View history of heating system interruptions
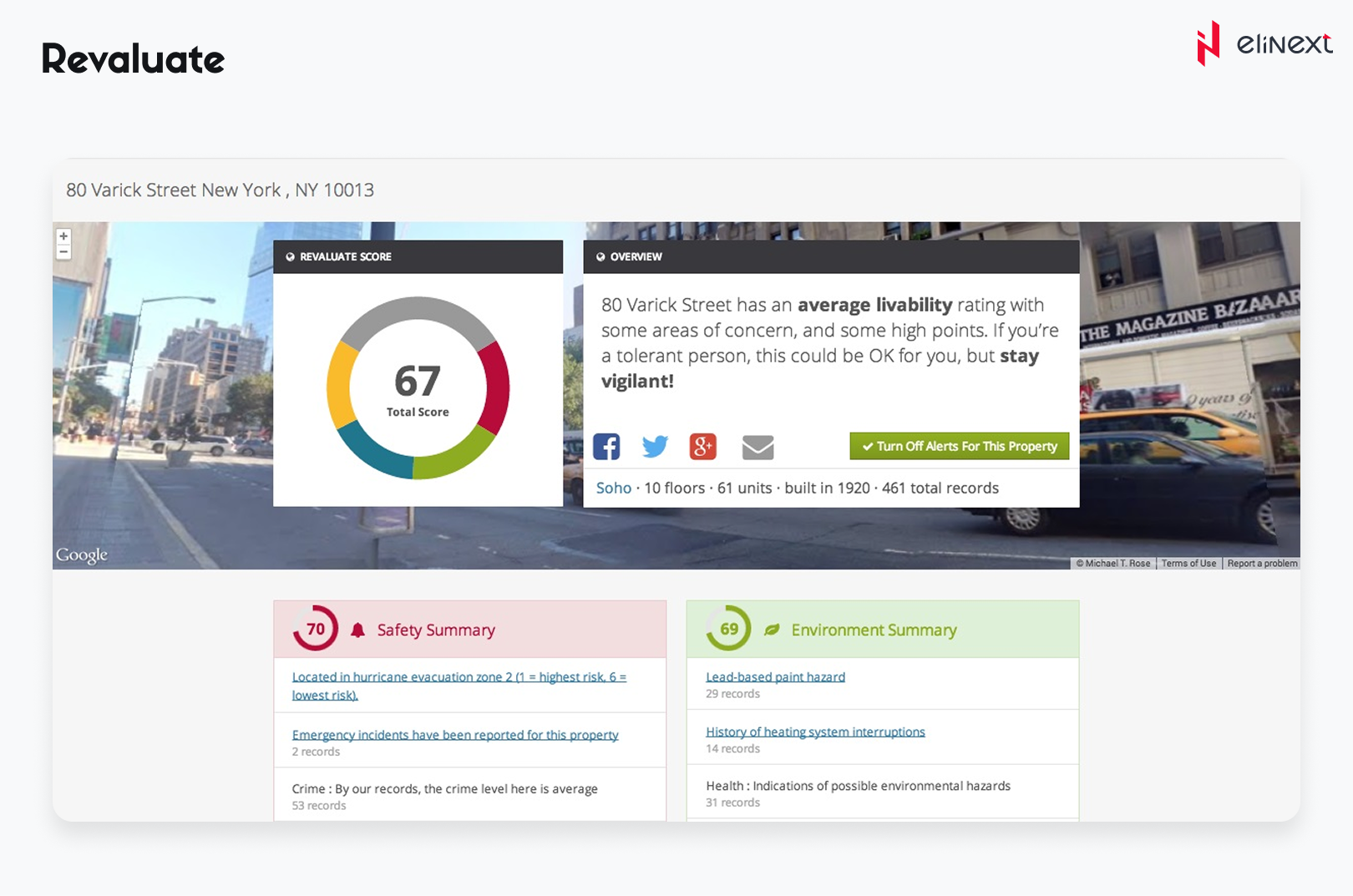This screenshot has height=896, width=1353. [815, 732]
